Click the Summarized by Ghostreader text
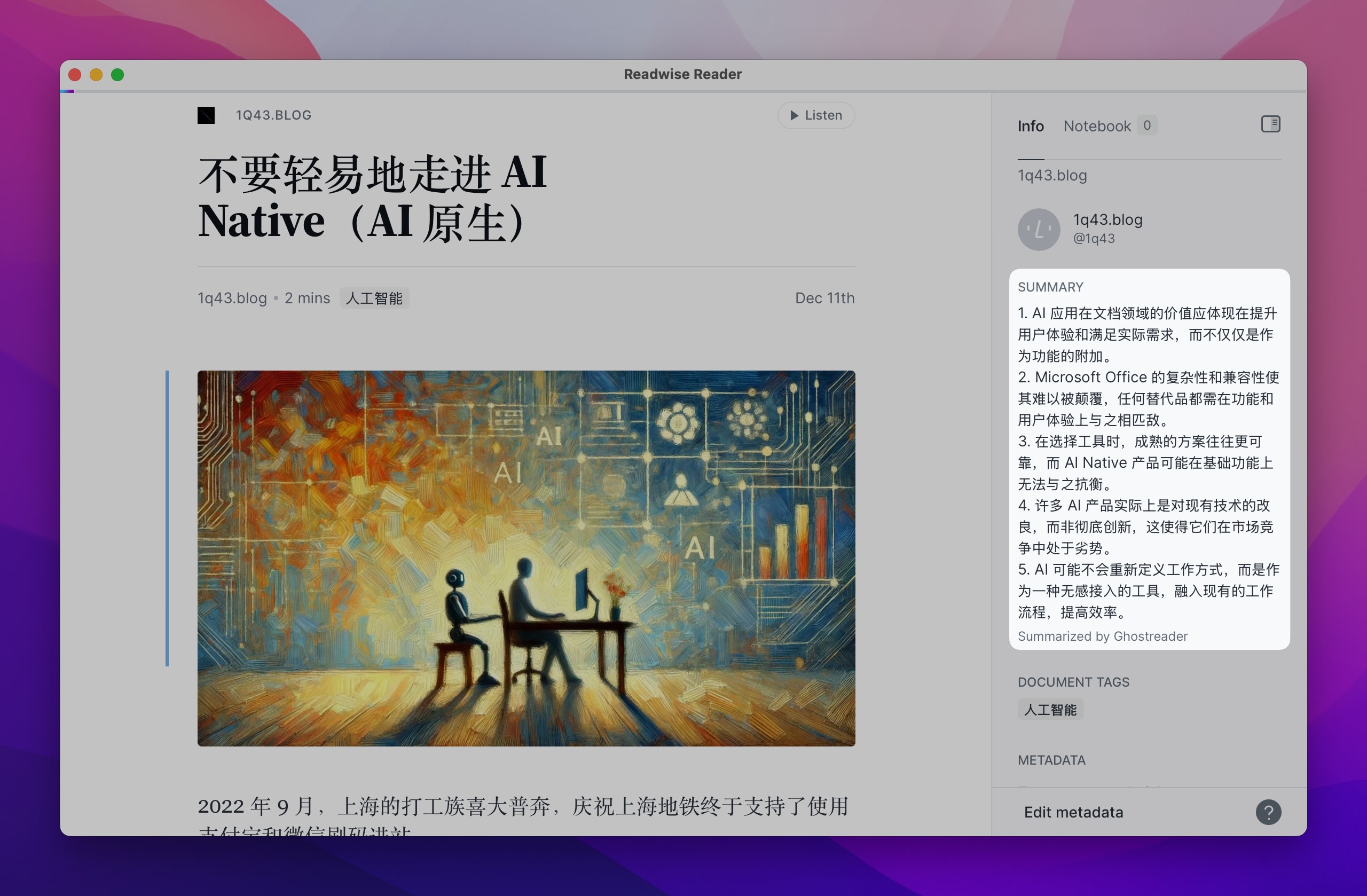 tap(1102, 636)
